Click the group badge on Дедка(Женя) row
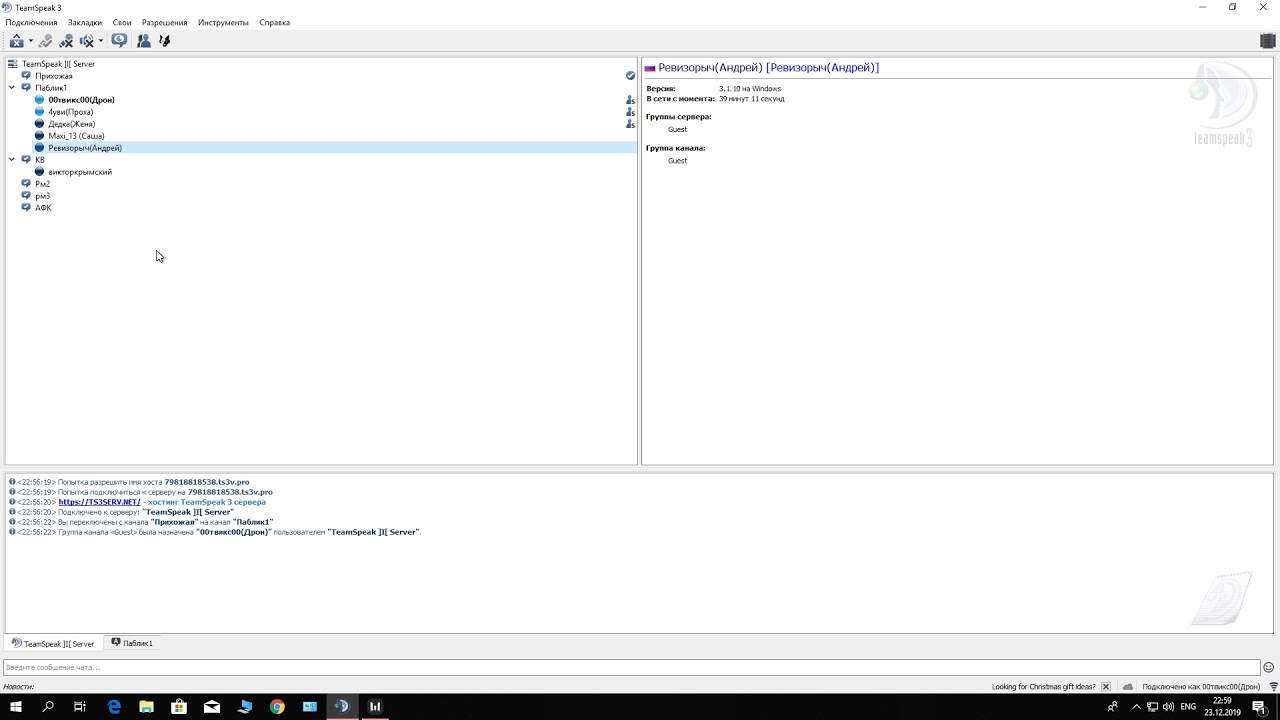Screen dimensions: 1280x720 click(630, 124)
